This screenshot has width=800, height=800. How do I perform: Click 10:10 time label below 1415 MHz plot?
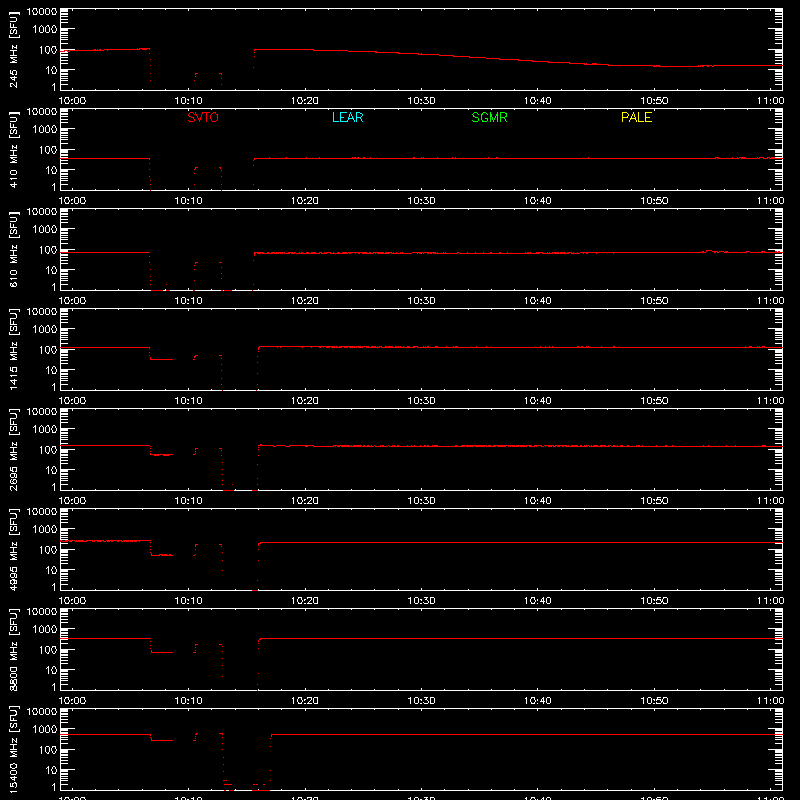pyautogui.click(x=188, y=401)
